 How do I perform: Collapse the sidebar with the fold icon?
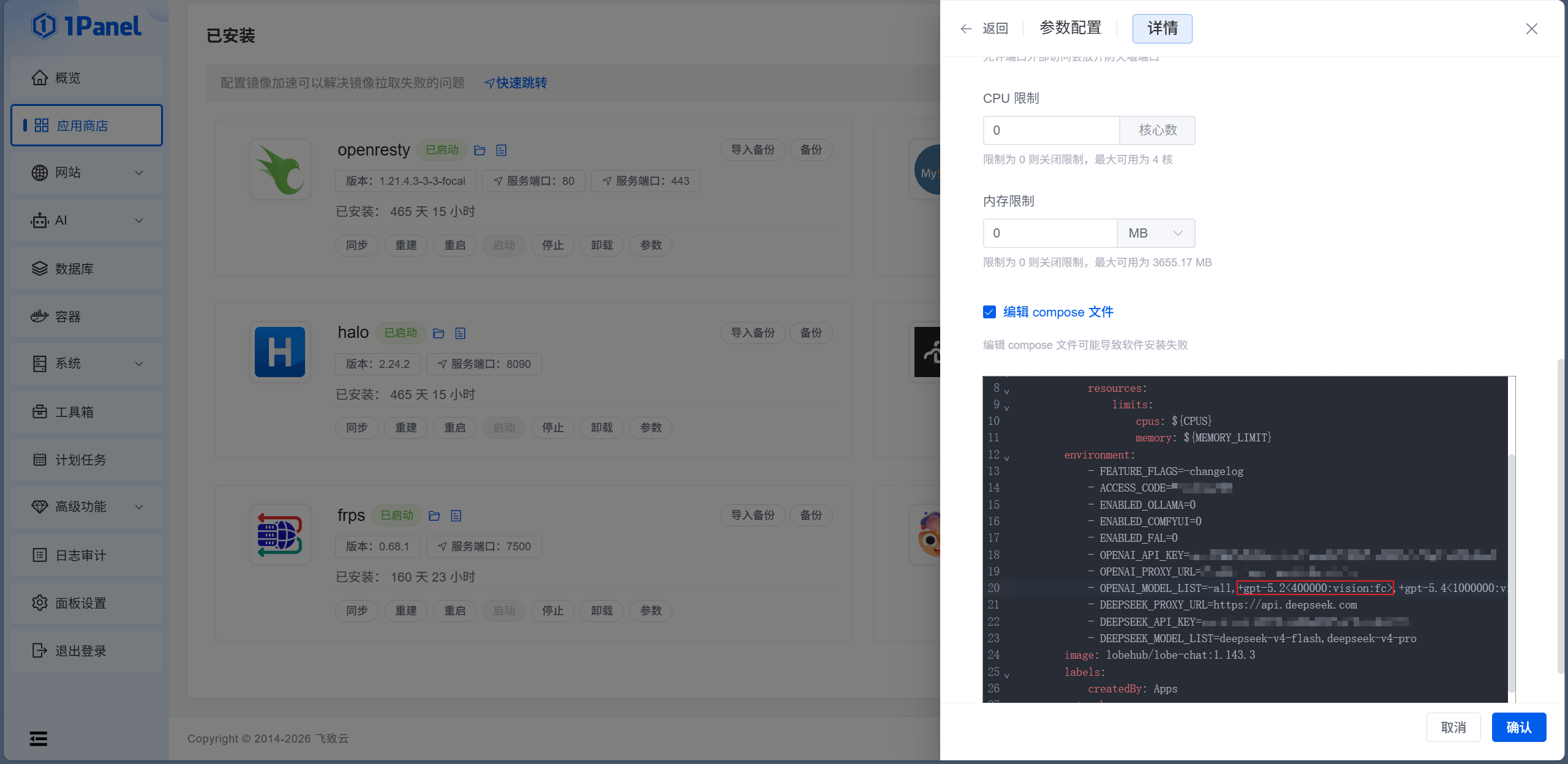[39, 739]
